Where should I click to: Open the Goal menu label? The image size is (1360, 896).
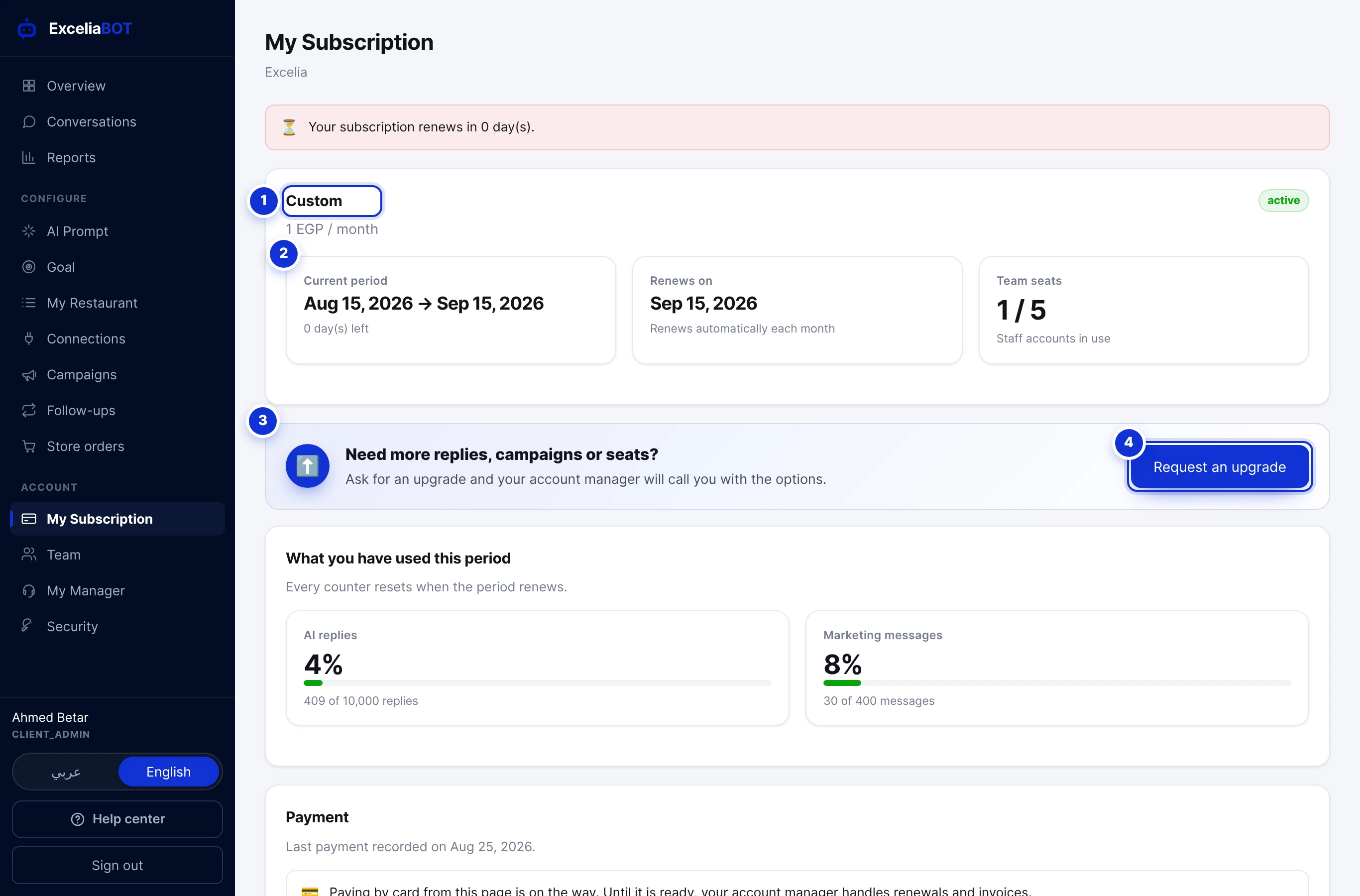(61, 267)
